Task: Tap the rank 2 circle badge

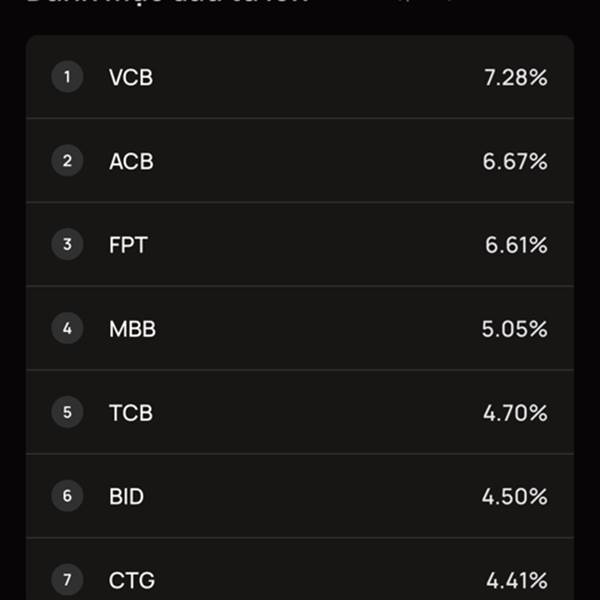Action: [x=67, y=160]
